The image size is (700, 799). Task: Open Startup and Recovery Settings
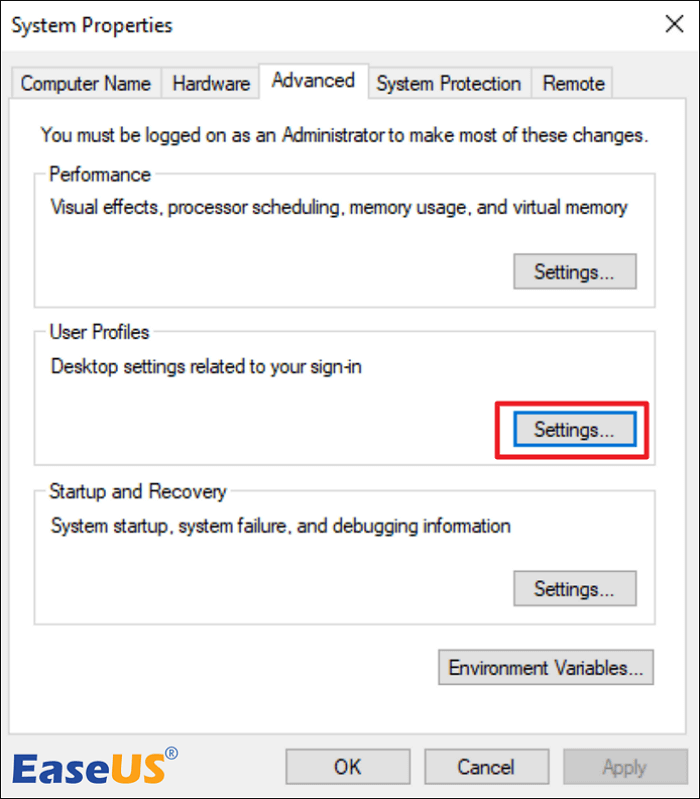click(x=574, y=588)
